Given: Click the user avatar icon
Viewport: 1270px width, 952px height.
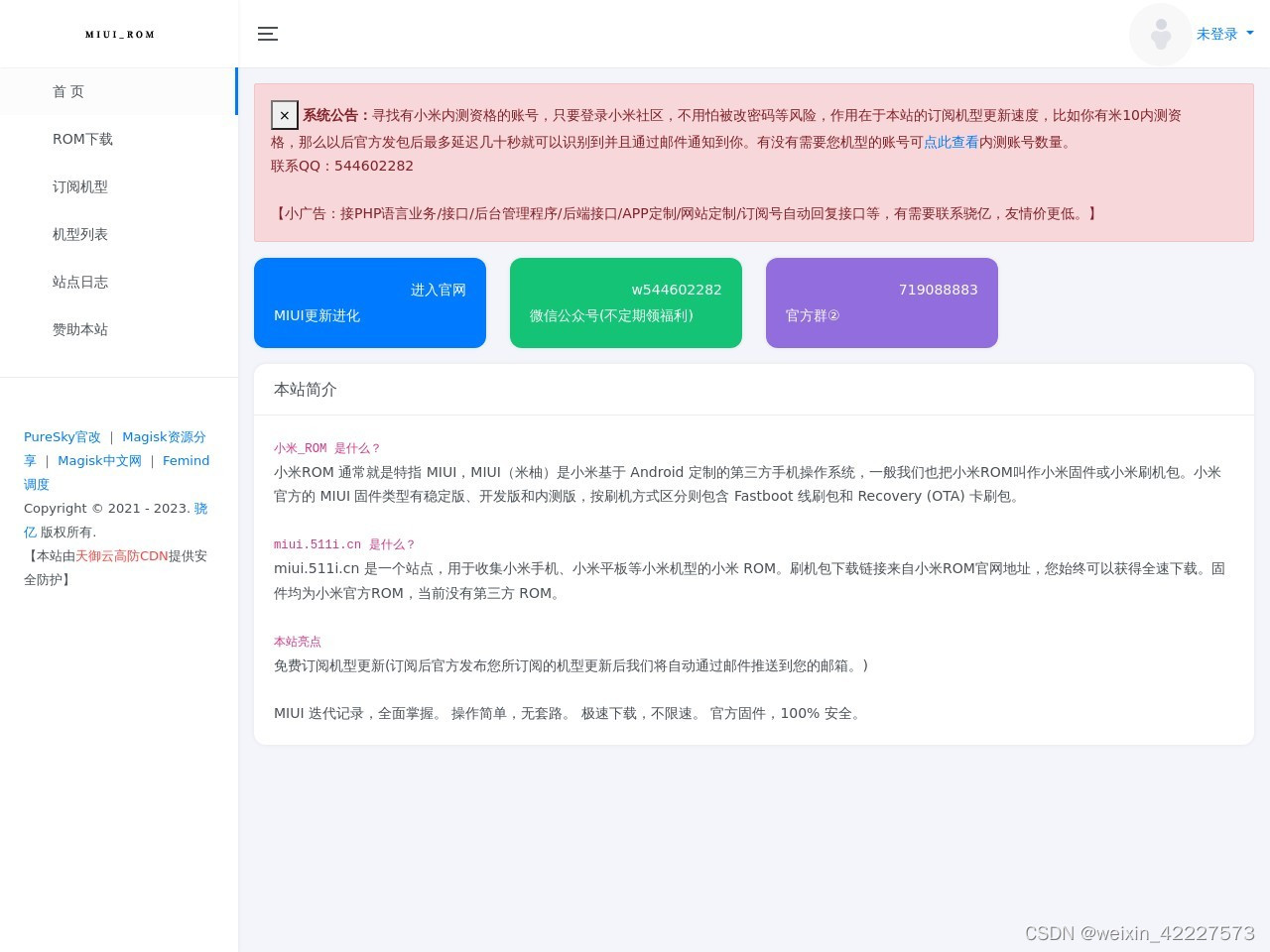Looking at the screenshot, I should [x=1160, y=35].
